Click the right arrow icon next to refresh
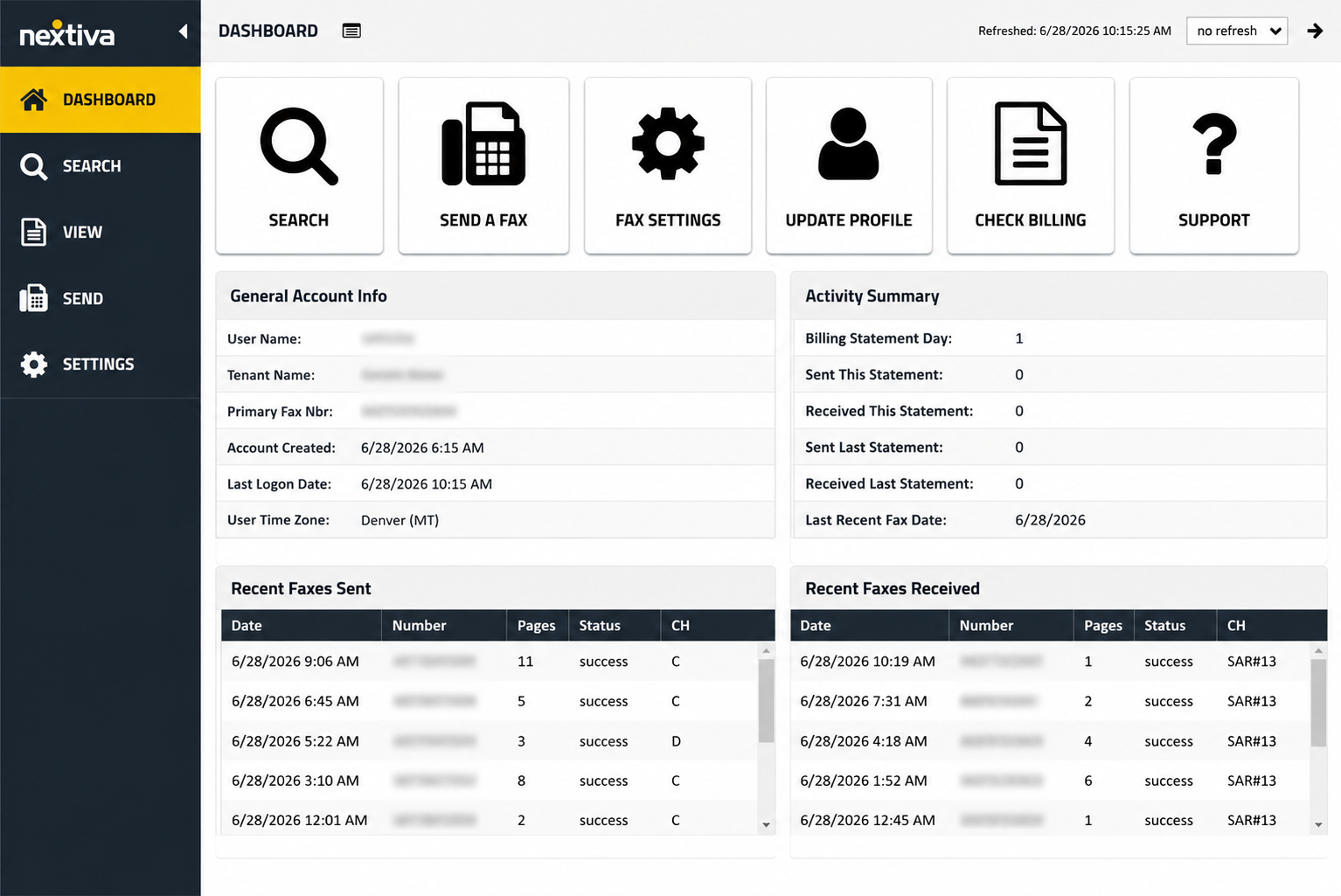This screenshot has width=1341, height=896. click(1315, 31)
